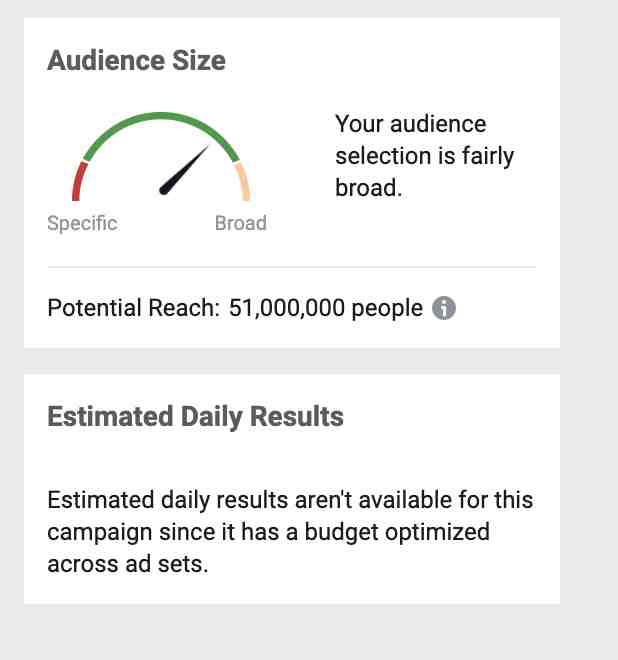This screenshot has width=618, height=660.
Task: Click 'Your audience' text line
Action: [410, 124]
